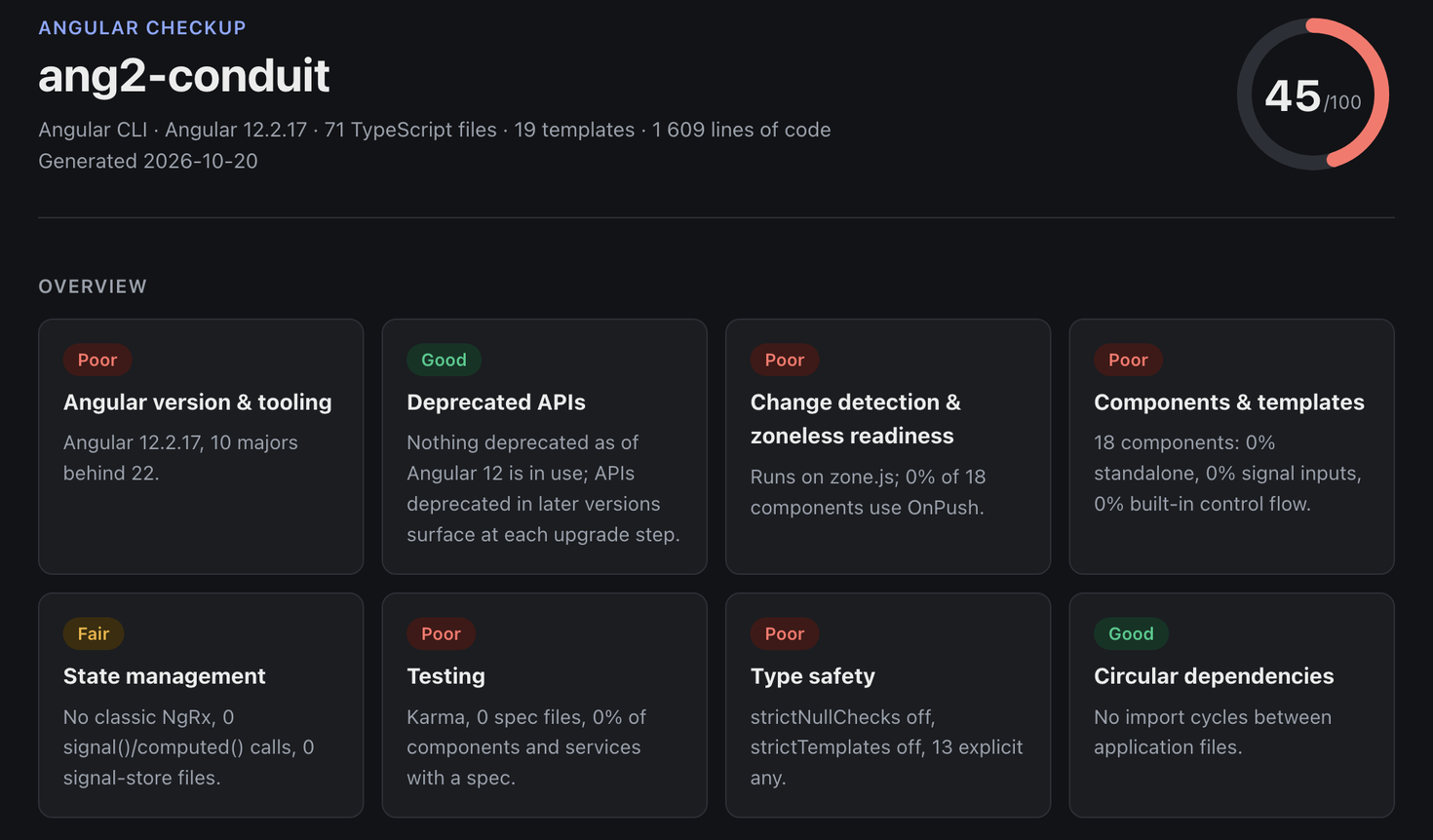Click Poor badge on Change detection card
This screenshot has width=1433, height=840.
tap(785, 360)
